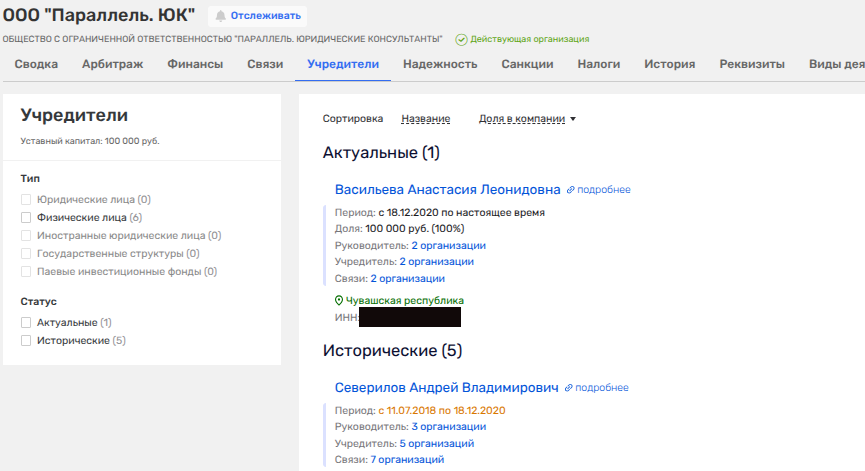Viewport: 865px width, 471px height.
Task: Click link icon beside Васильева's подробнее
Action: pyautogui.click(x=571, y=190)
